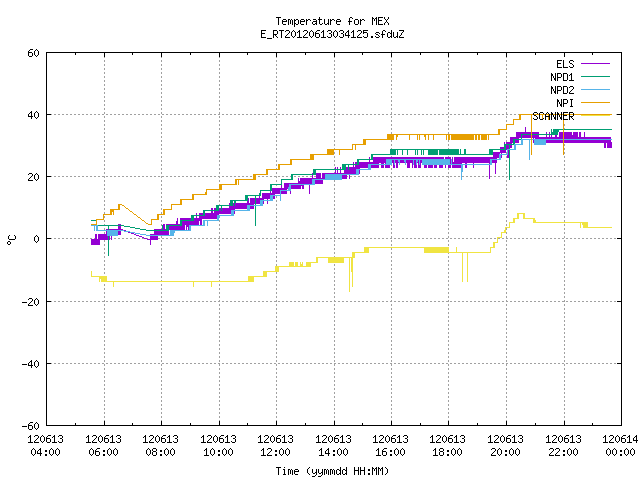Click the NPI legend label
This screenshot has width=640, height=480.
(565, 103)
